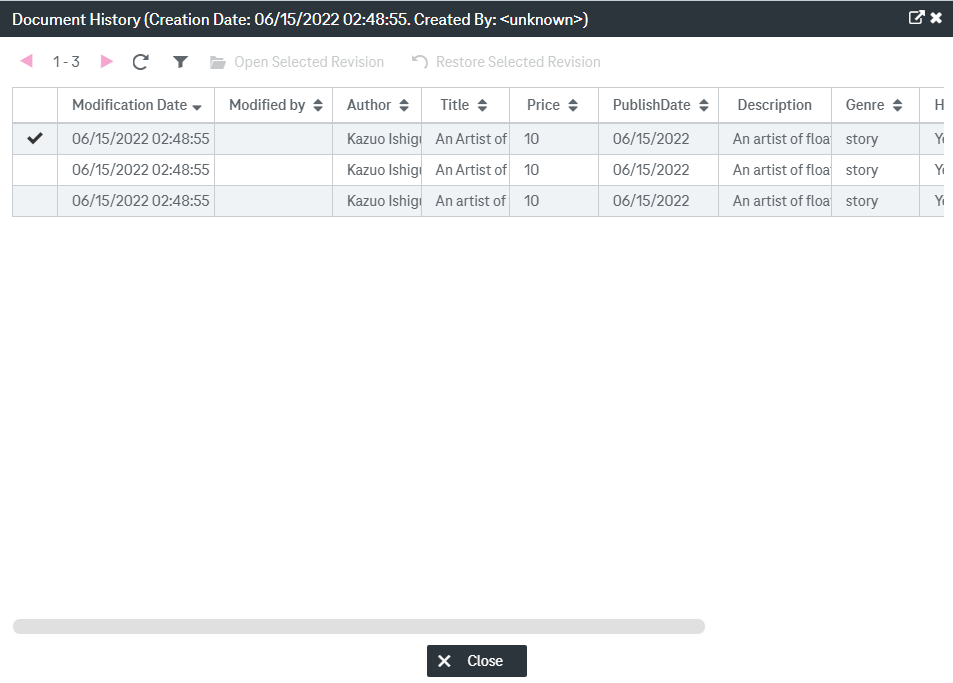Sort by Modification Date arrow
Viewport: 953px width, 683px height.
pos(199,105)
